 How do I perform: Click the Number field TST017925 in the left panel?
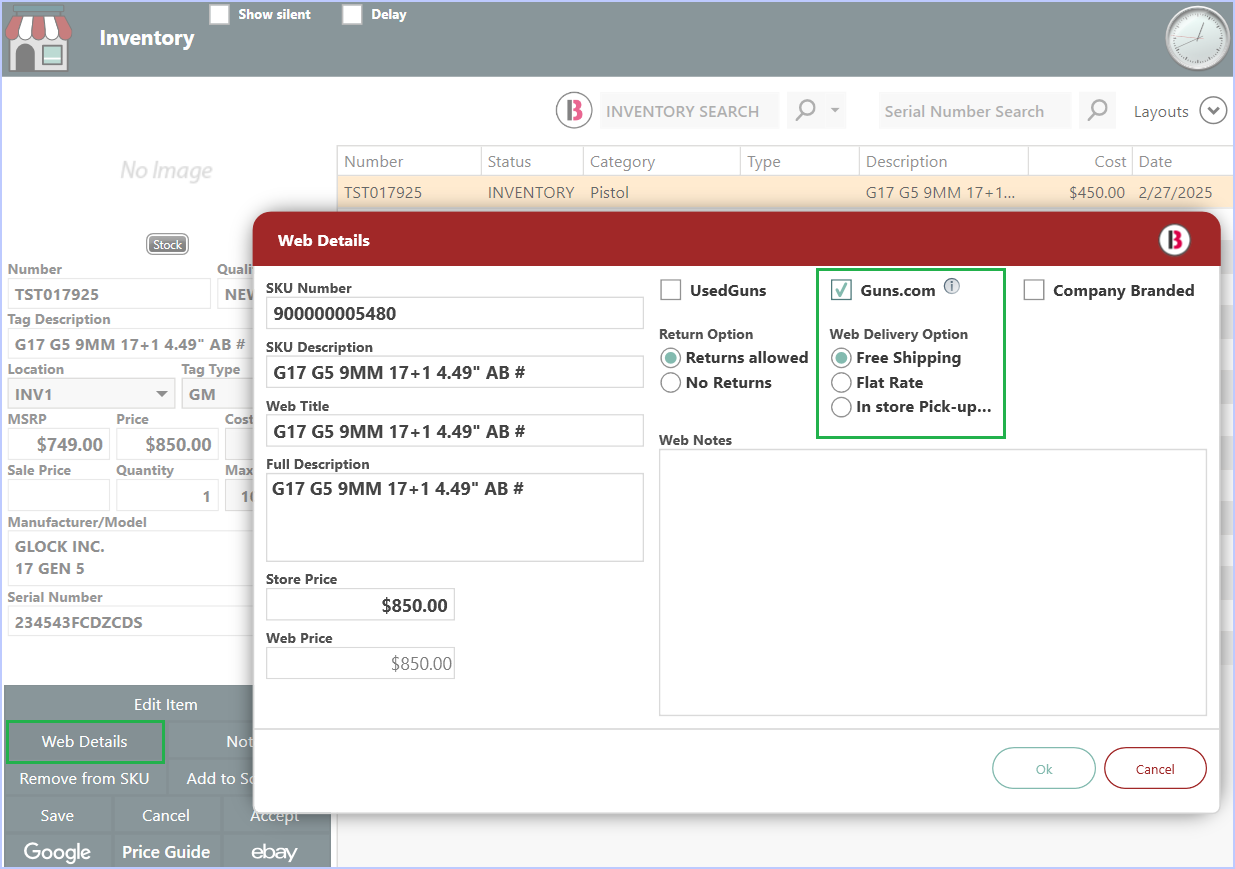[x=109, y=294]
